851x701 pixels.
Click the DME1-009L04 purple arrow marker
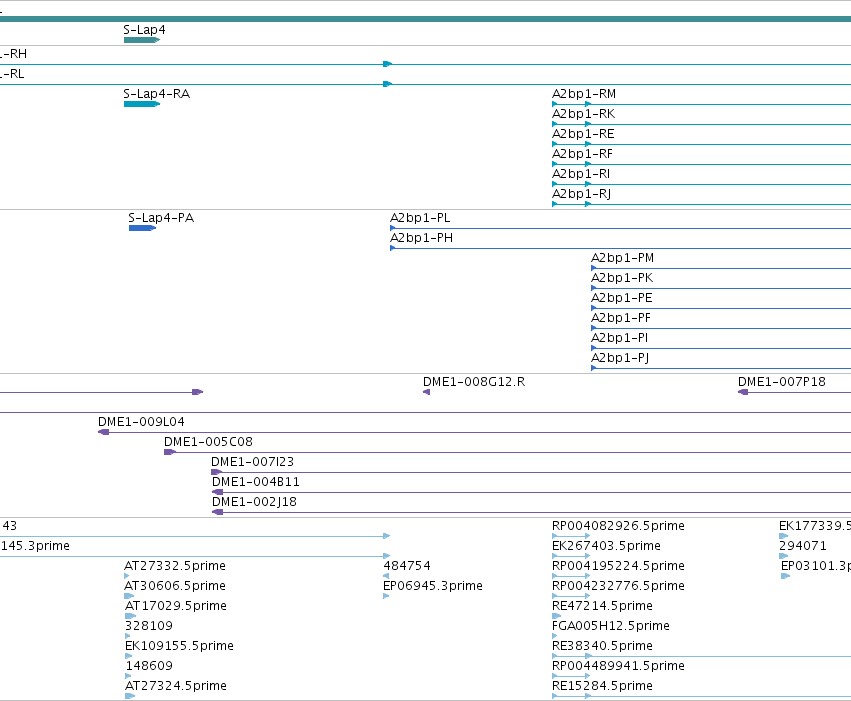103,432
